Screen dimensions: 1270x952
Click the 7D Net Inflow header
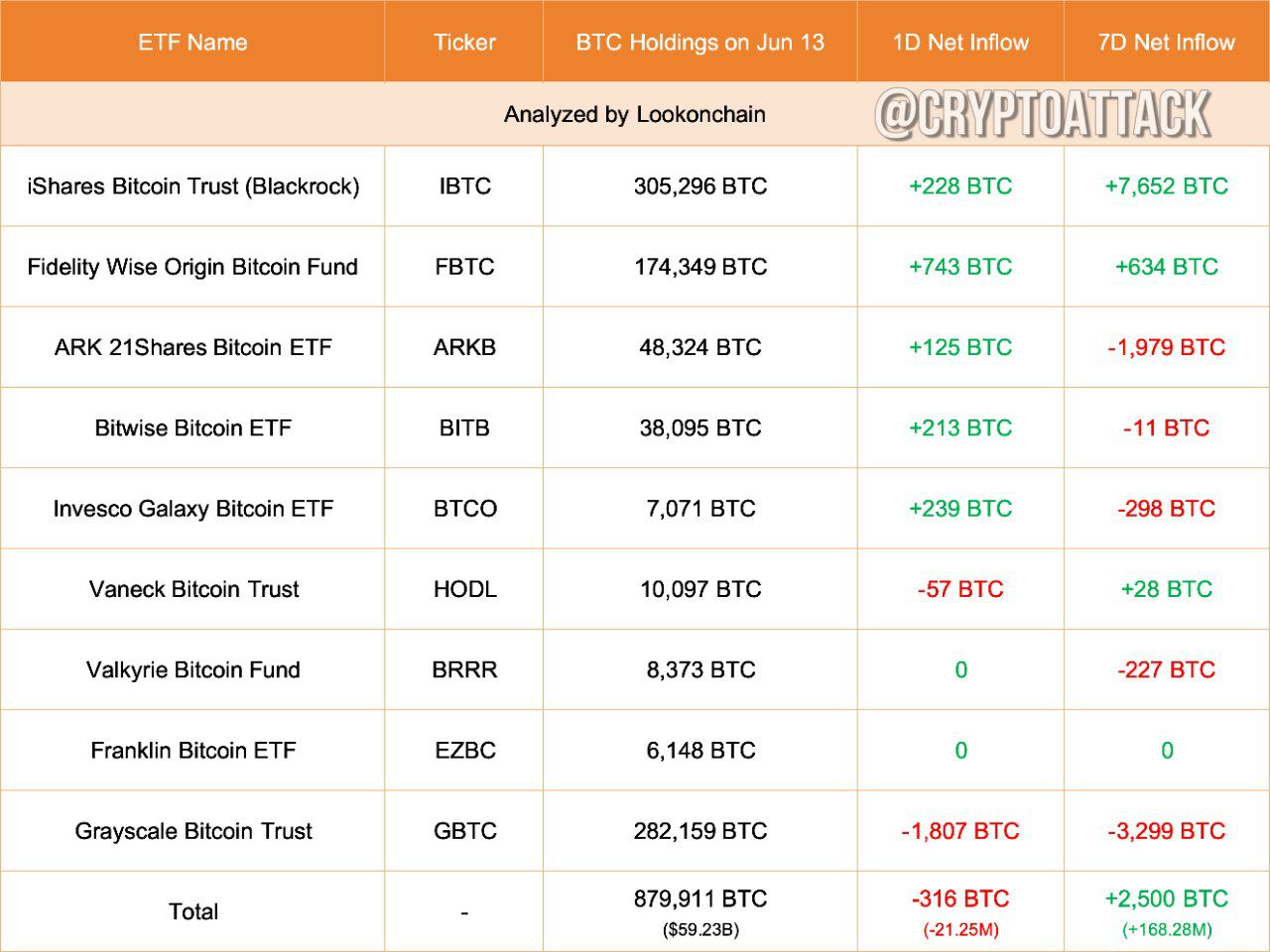(x=1167, y=42)
